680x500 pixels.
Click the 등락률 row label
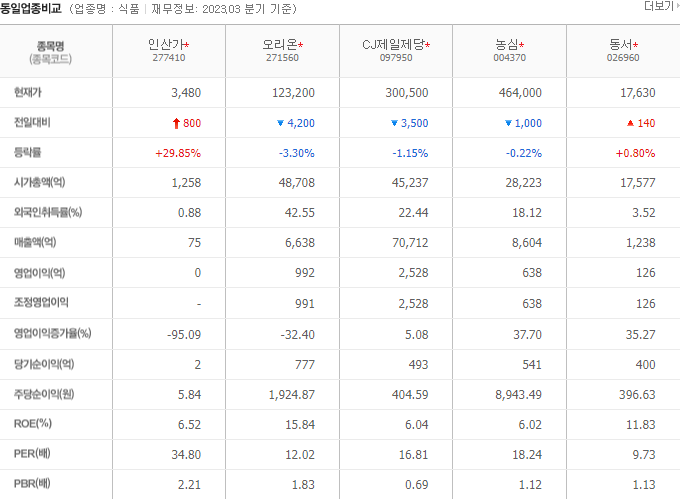click(x=28, y=153)
